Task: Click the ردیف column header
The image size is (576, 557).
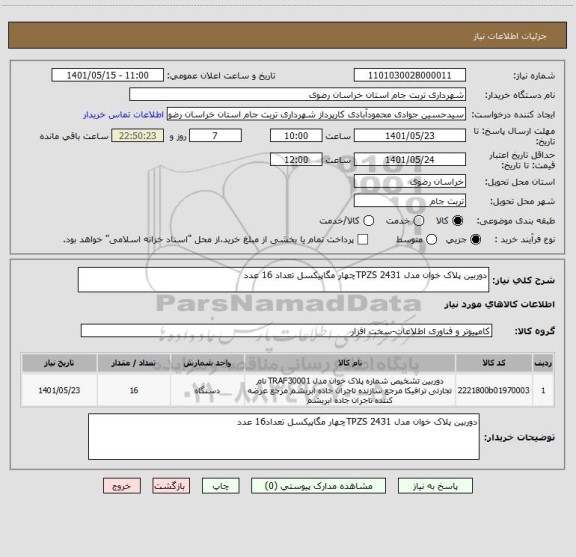Action: click(543, 363)
